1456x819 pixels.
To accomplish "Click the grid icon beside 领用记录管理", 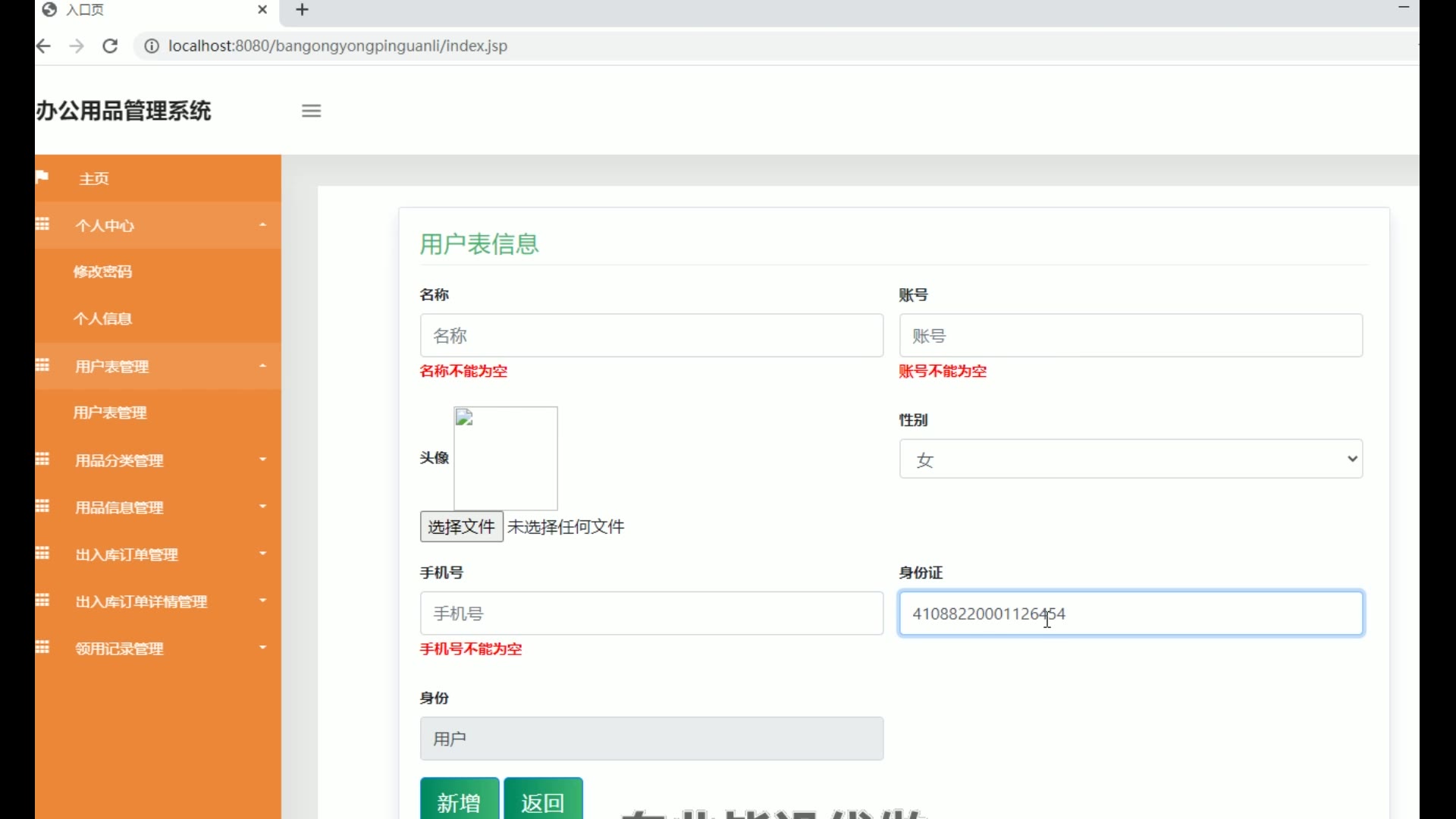I will 42,647.
